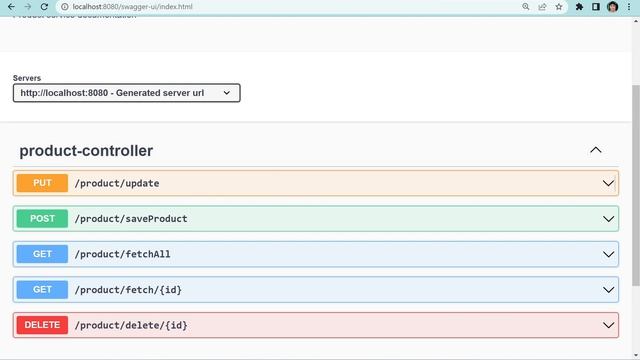Collapse the product-controller section arrow
640x360 pixels.
click(x=596, y=150)
